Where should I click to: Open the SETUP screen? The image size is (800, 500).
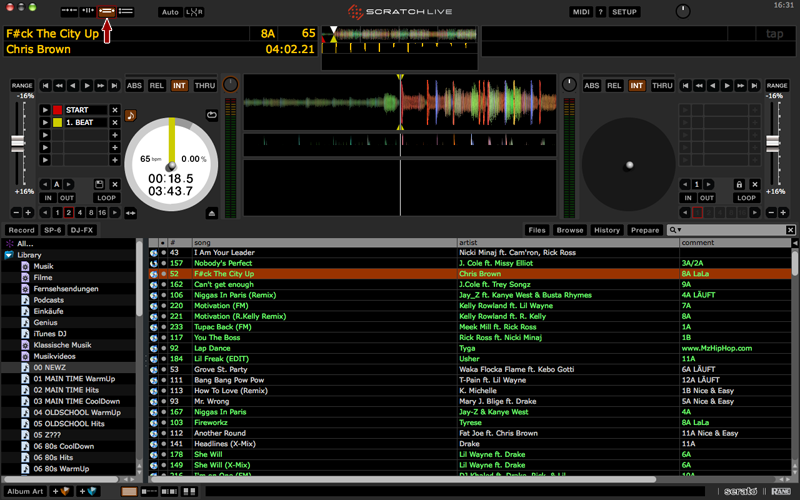[x=624, y=12]
